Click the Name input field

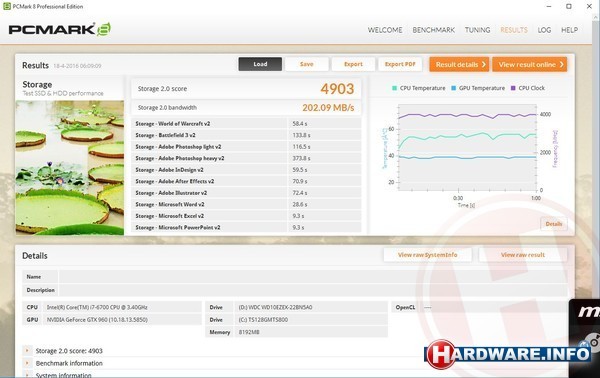coord(313,277)
